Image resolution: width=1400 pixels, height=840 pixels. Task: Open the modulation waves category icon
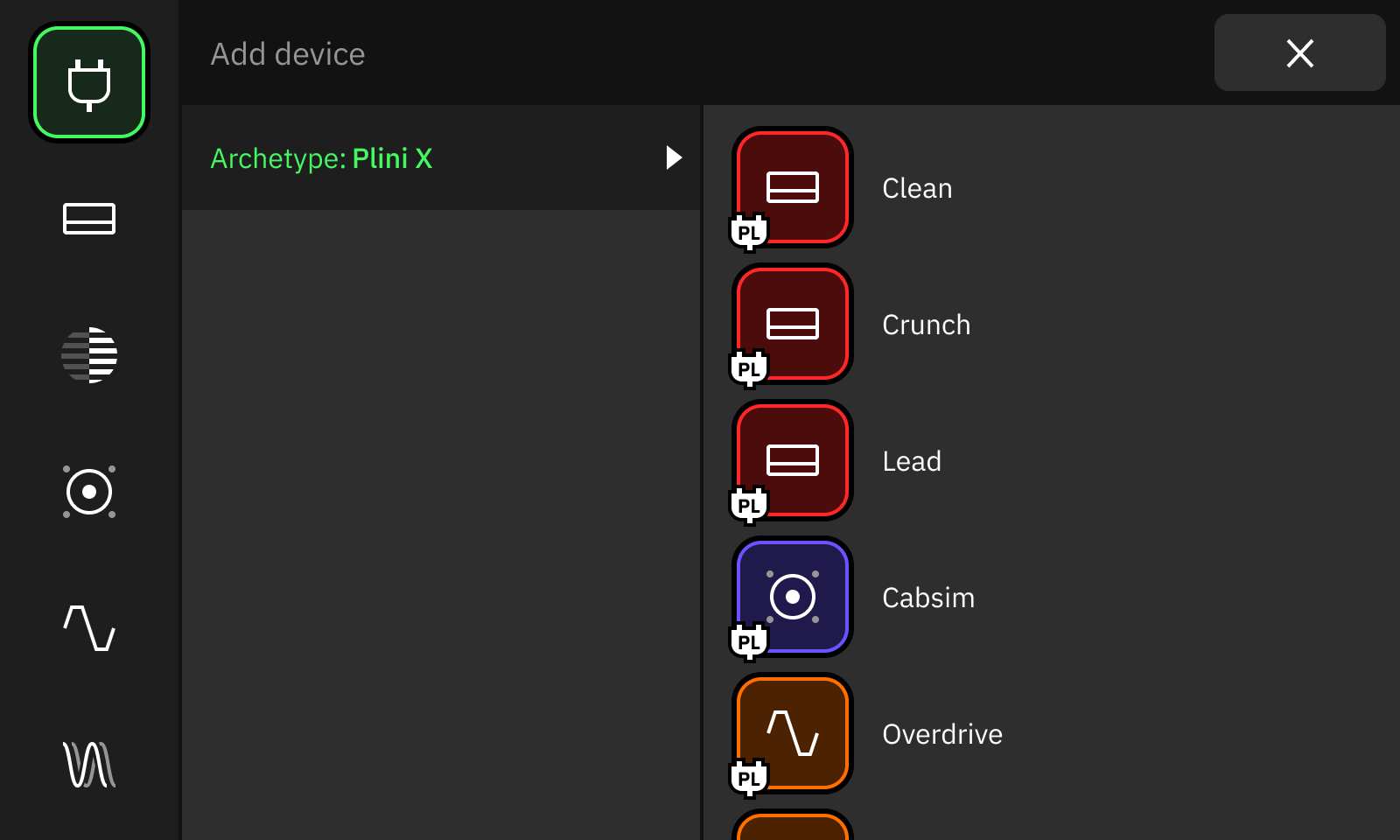(88, 766)
